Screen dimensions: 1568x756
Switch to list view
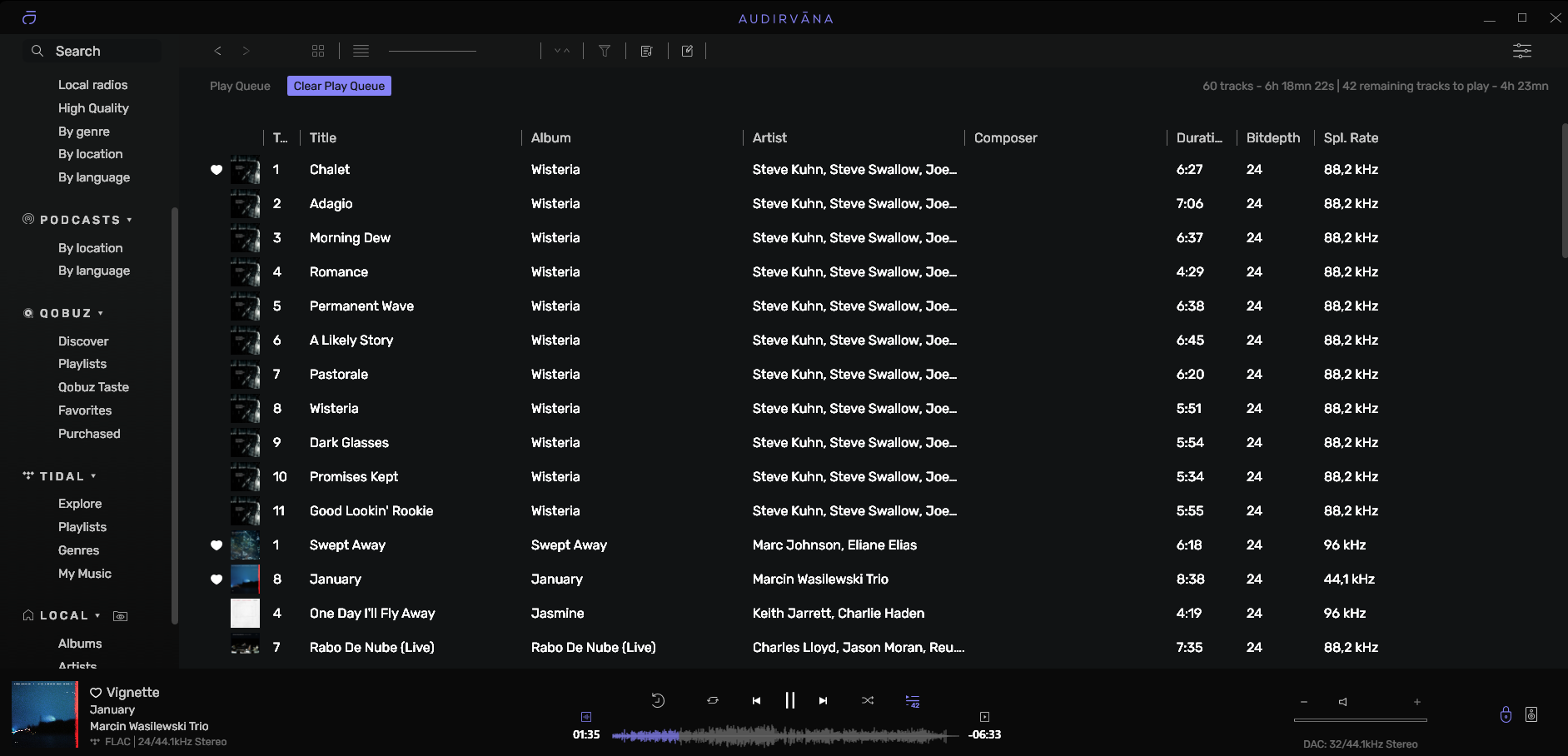coord(361,51)
